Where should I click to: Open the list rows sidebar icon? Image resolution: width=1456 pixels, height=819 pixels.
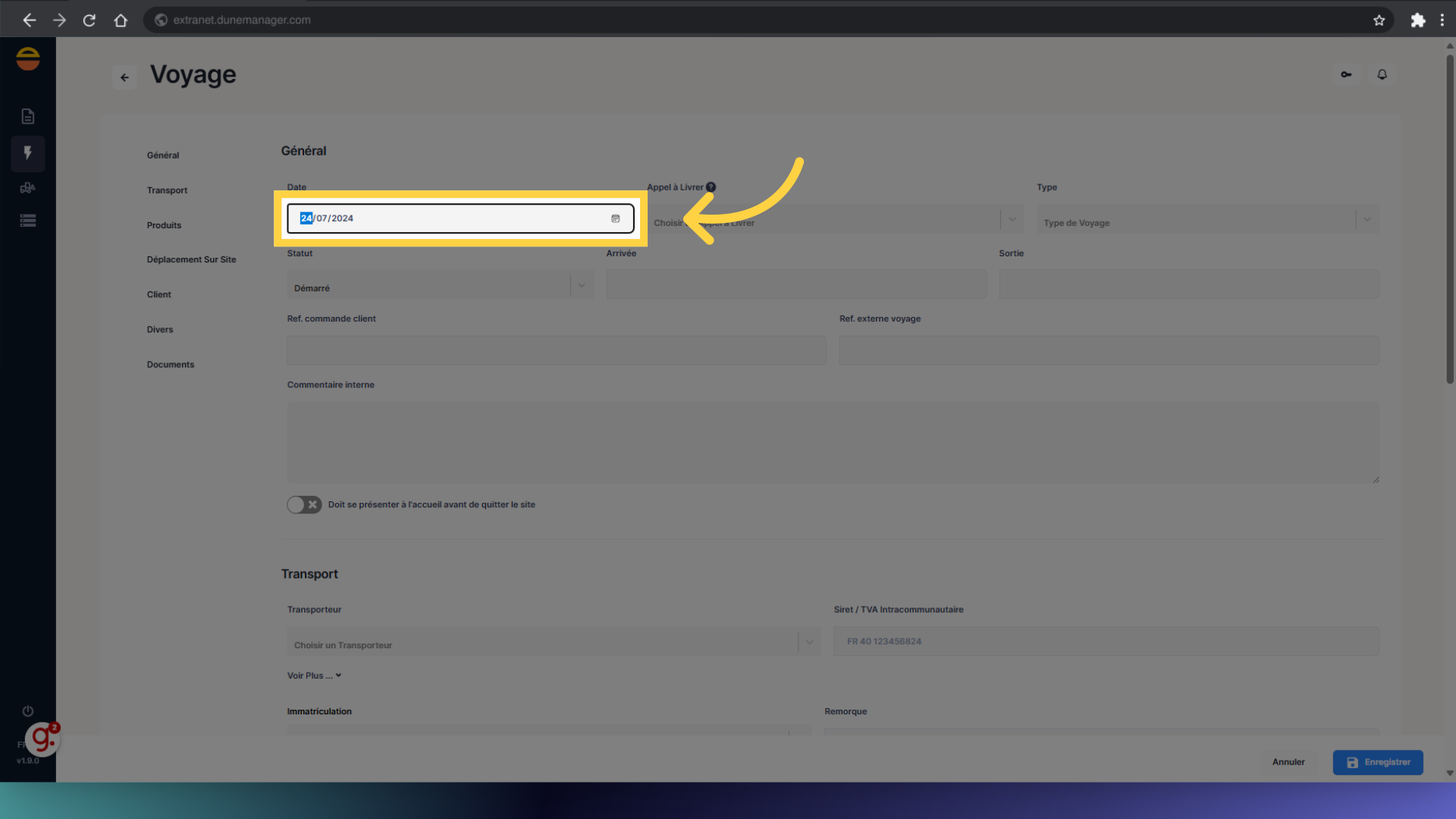pyautogui.click(x=28, y=221)
